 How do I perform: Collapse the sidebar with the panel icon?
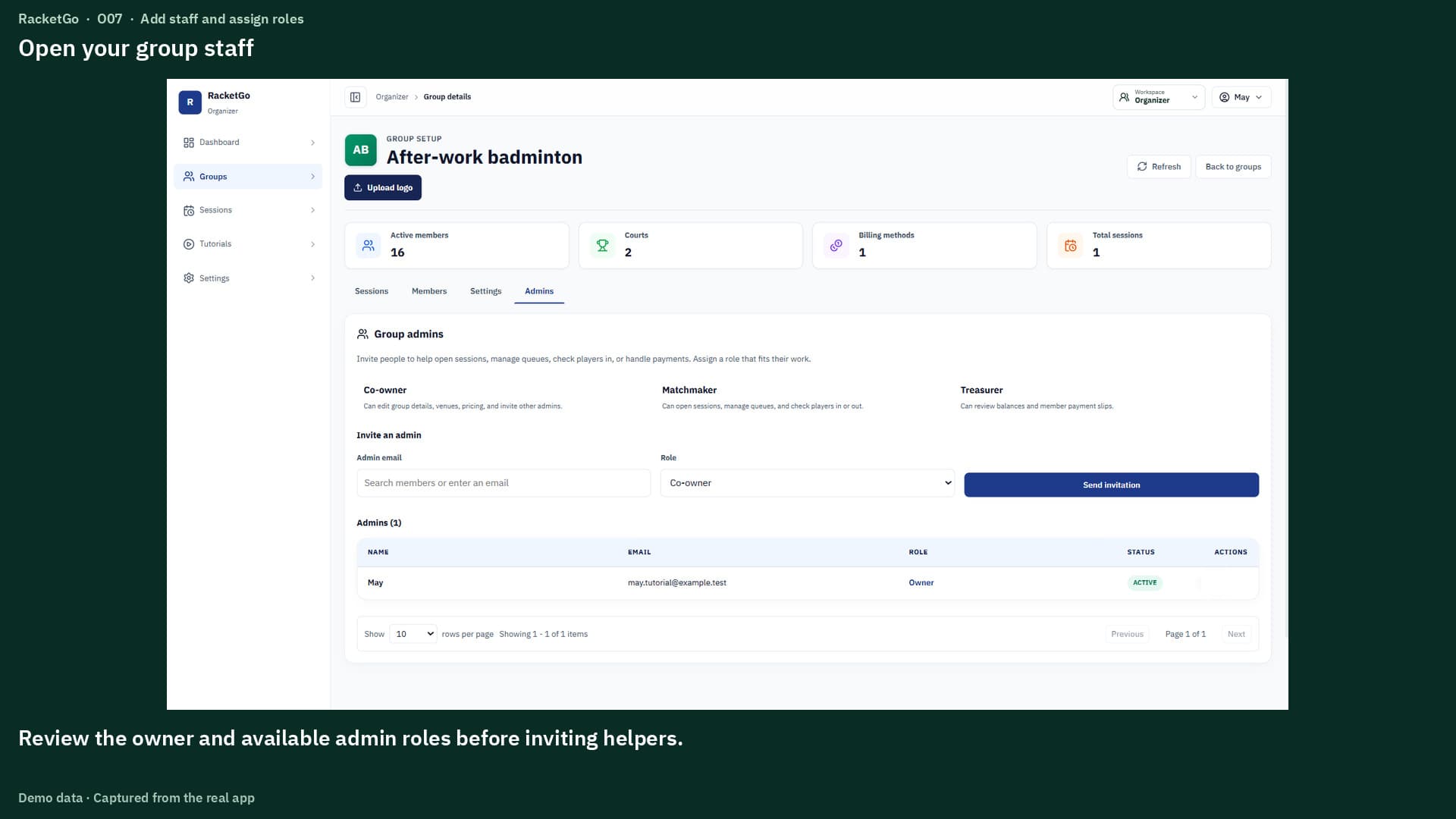(x=355, y=97)
